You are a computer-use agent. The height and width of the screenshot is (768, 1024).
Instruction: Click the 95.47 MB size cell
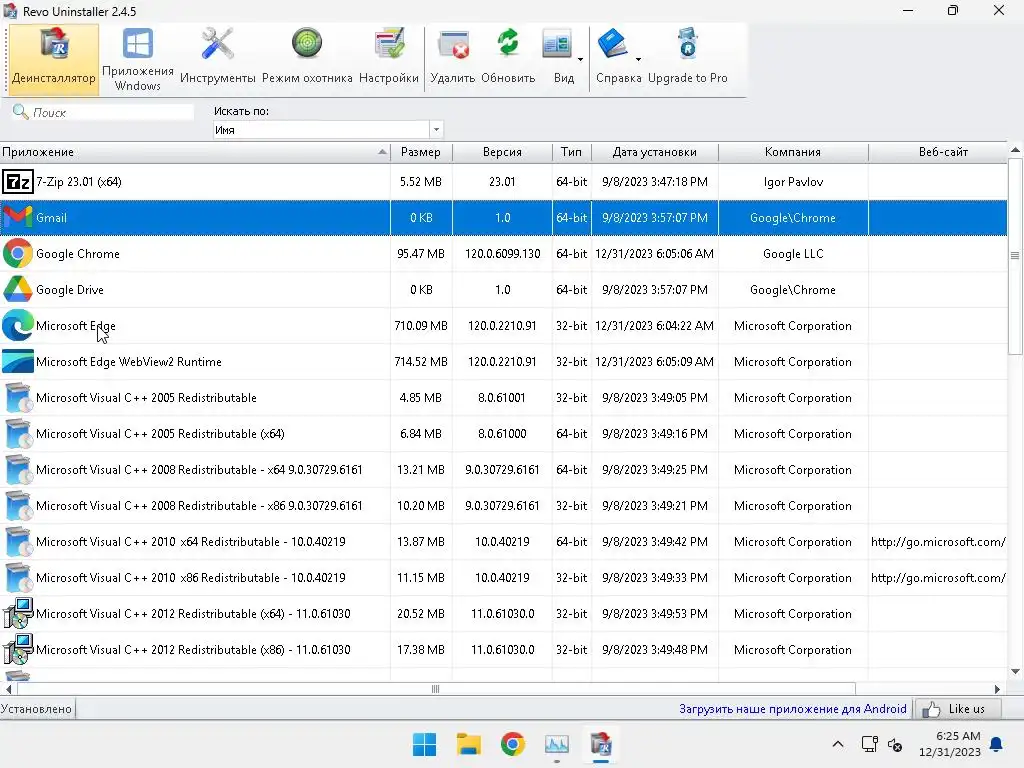click(421, 253)
